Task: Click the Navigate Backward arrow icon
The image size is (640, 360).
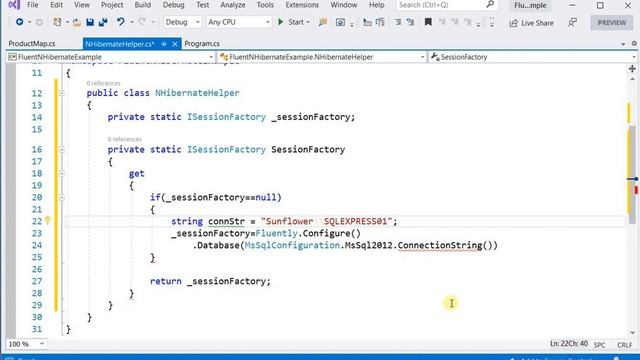Action: coord(19,22)
